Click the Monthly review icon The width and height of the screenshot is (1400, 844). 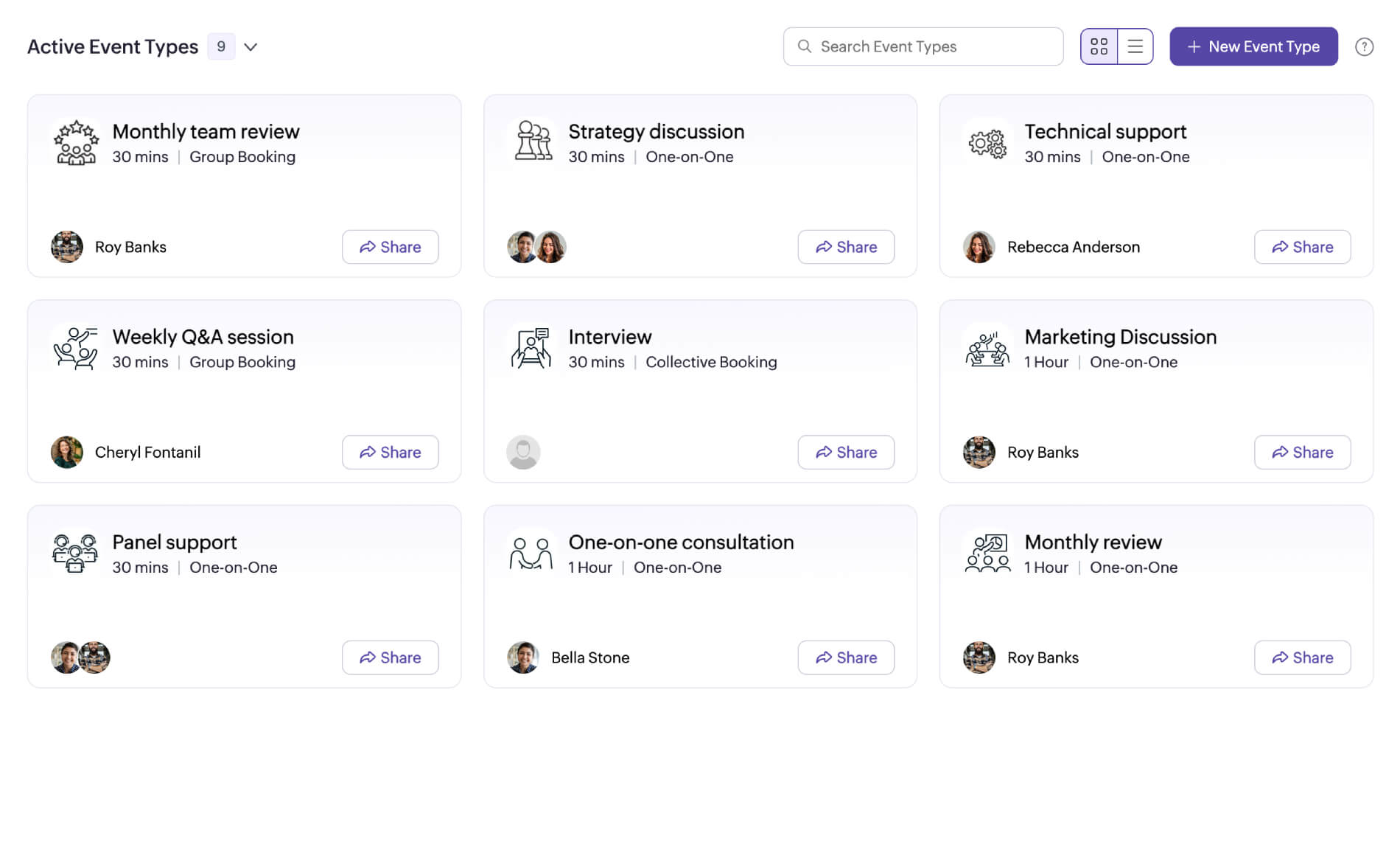987,554
